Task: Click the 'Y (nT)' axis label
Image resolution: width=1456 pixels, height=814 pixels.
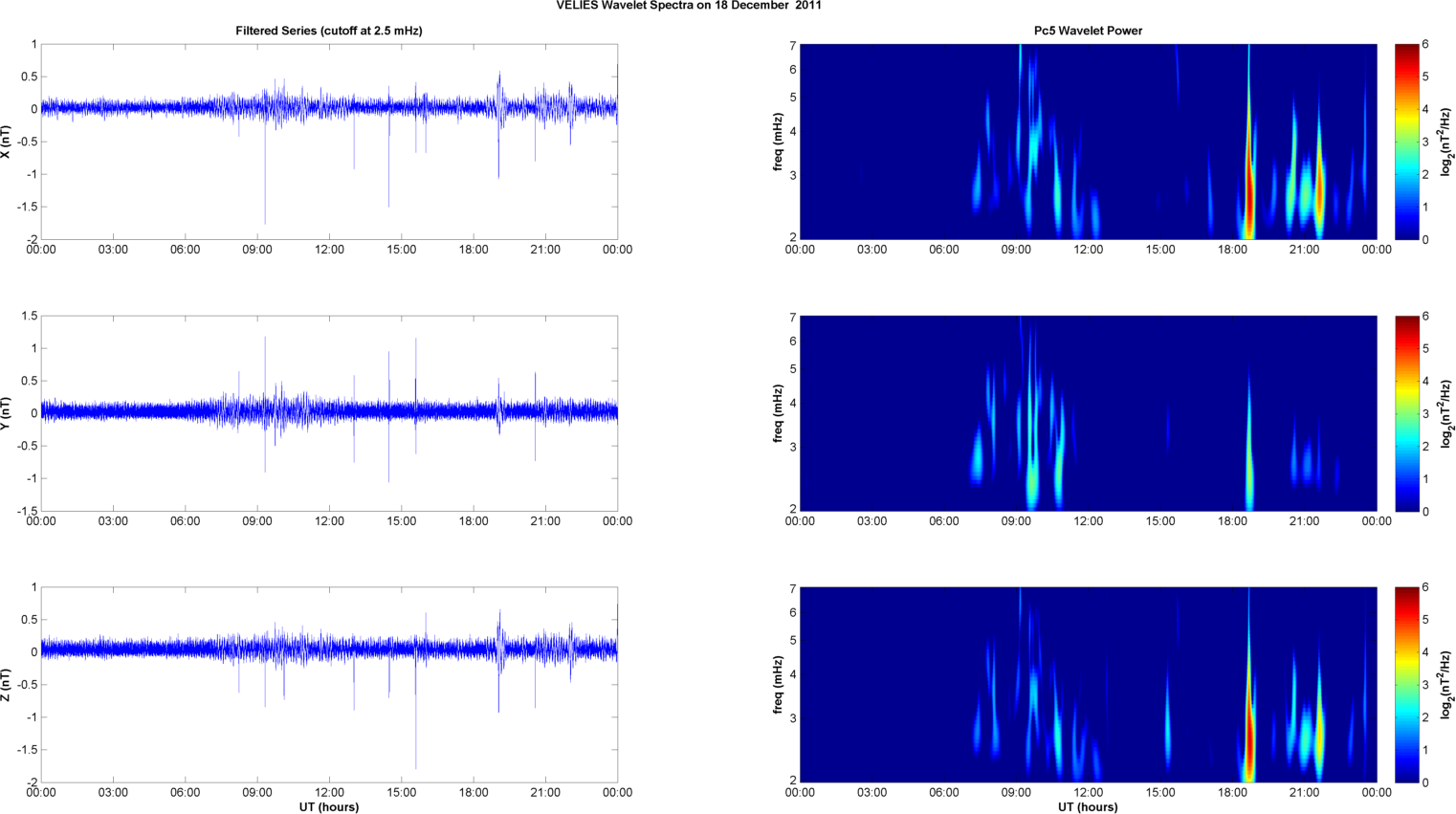Action: (6, 413)
